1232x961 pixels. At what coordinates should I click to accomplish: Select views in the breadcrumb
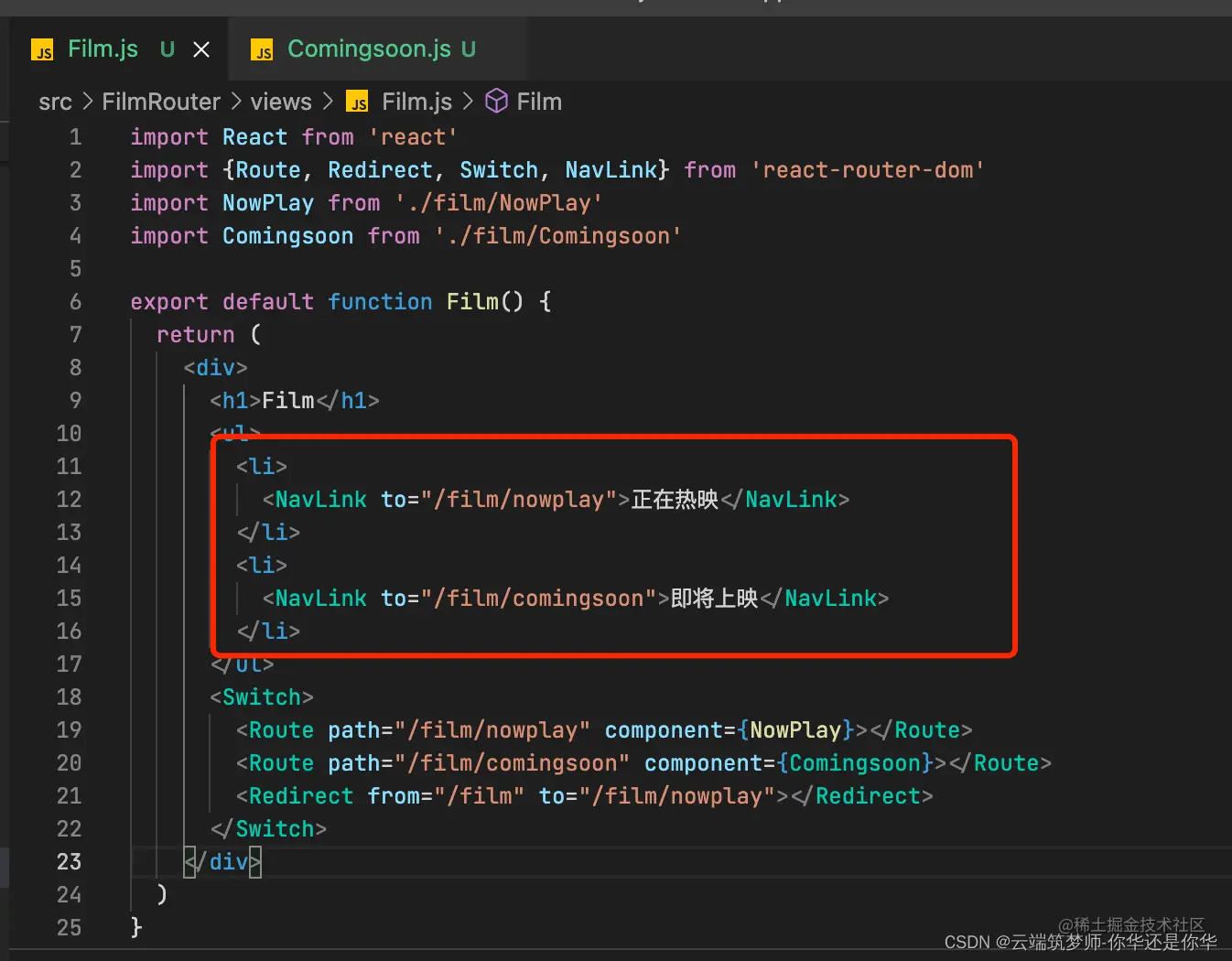pyautogui.click(x=281, y=102)
